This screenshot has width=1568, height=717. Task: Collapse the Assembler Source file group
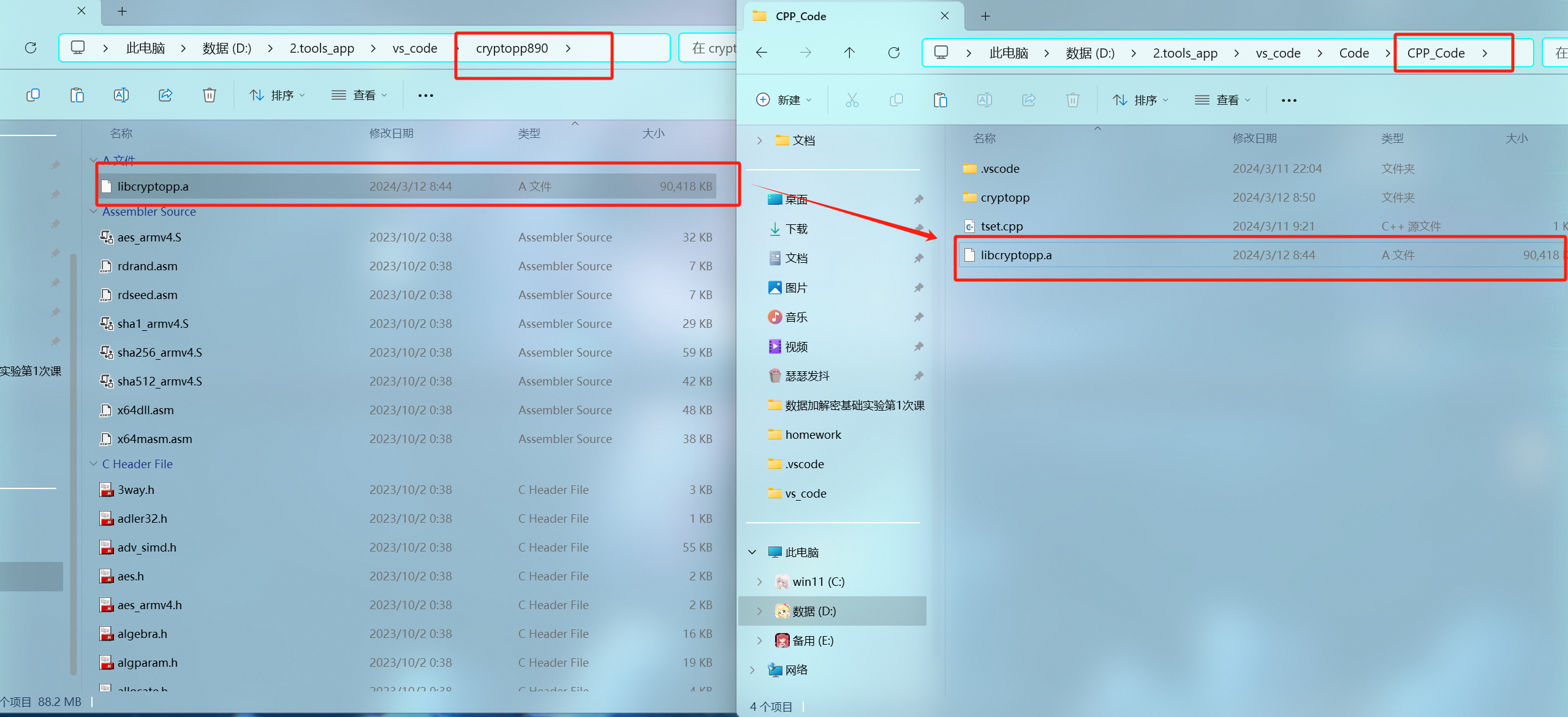point(94,211)
